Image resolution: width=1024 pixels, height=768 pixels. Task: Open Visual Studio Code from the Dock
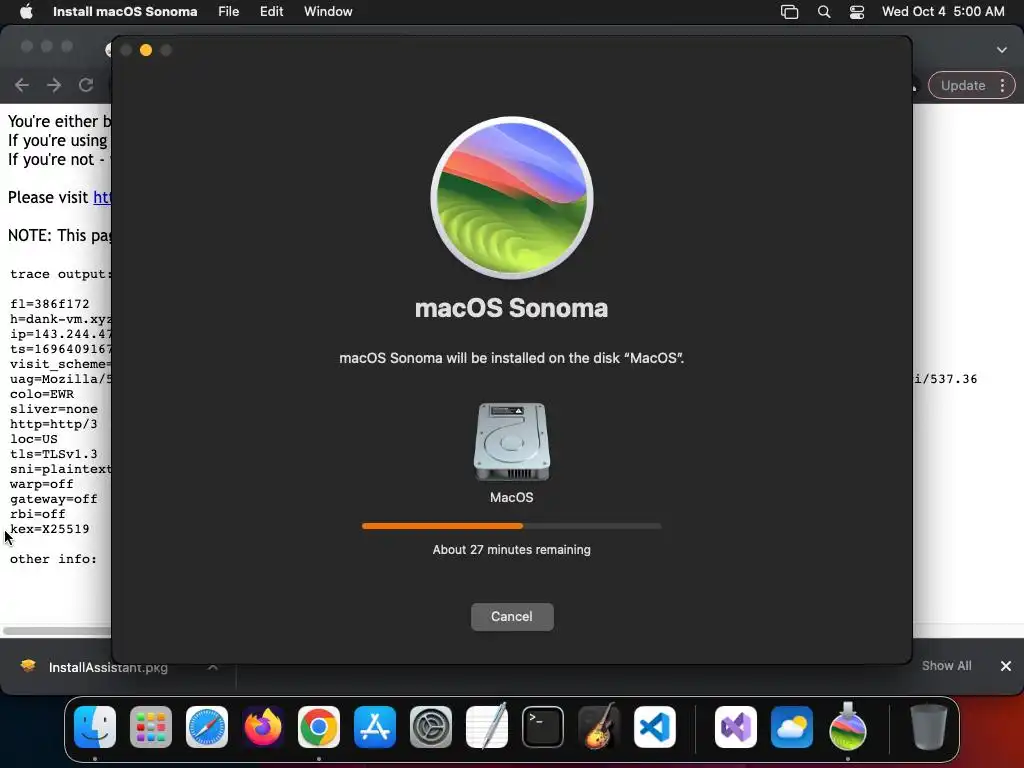coord(655,727)
